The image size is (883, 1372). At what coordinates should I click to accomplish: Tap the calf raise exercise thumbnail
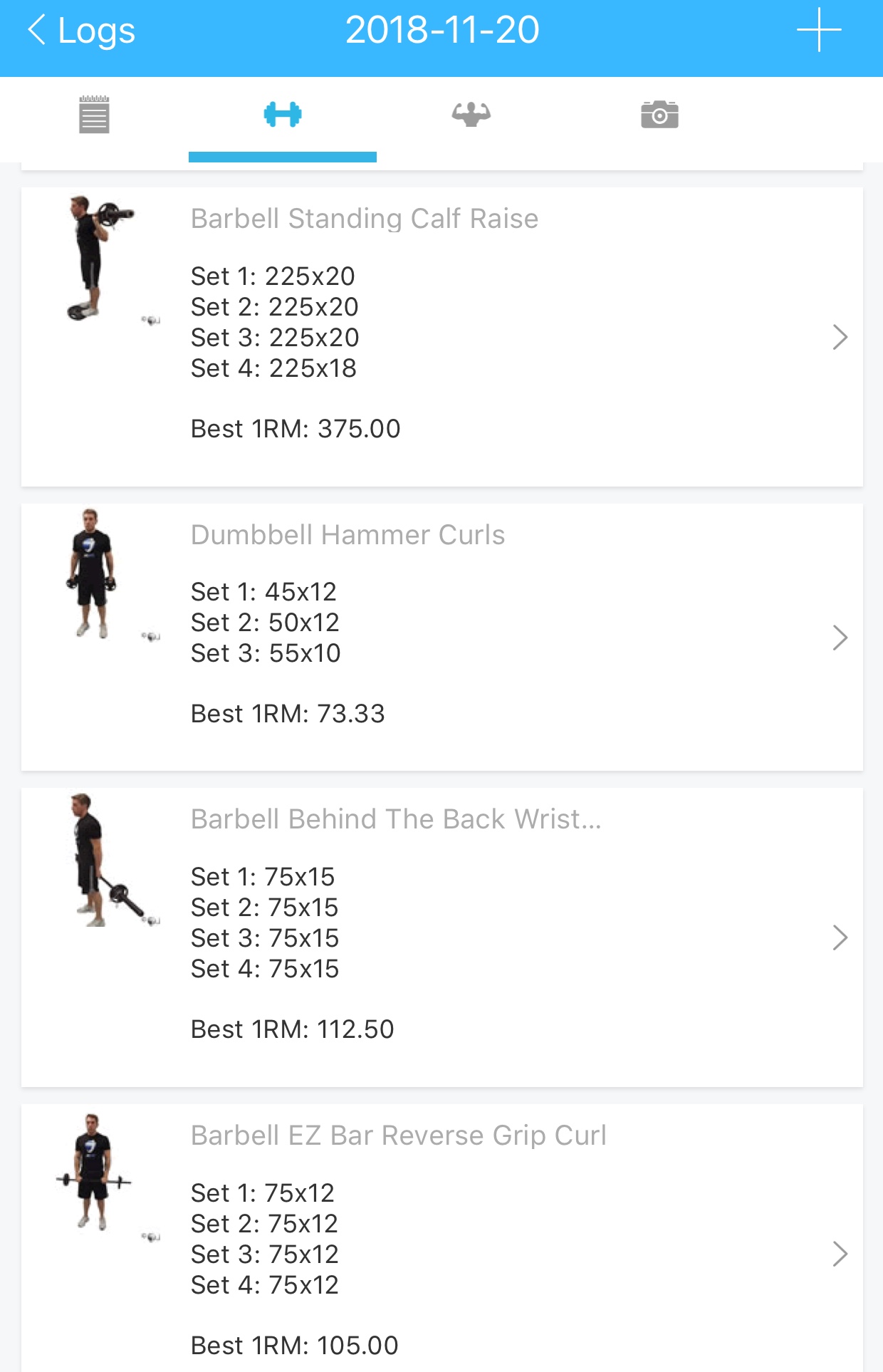tap(100, 259)
